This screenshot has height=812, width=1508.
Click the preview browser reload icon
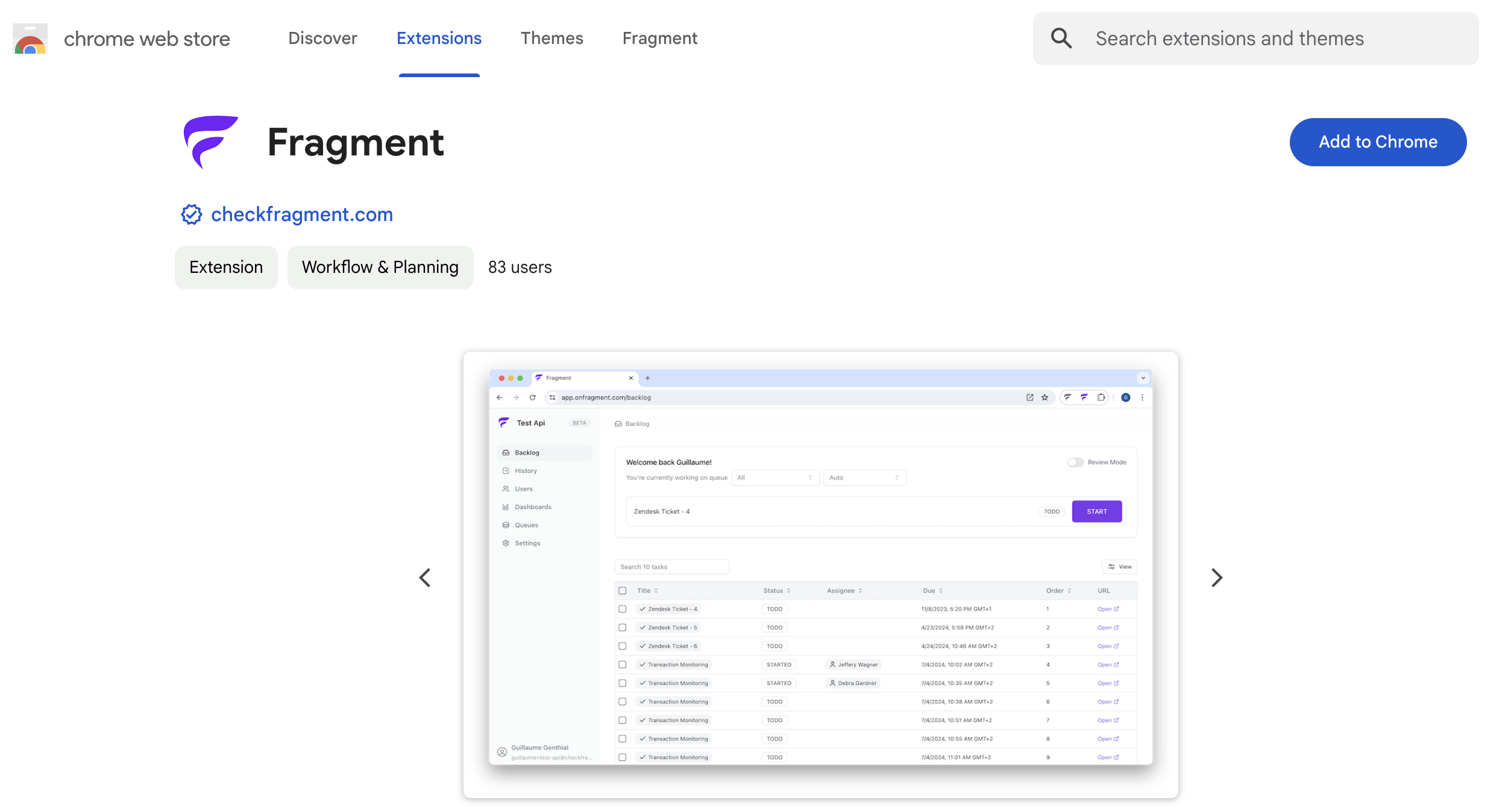533,398
